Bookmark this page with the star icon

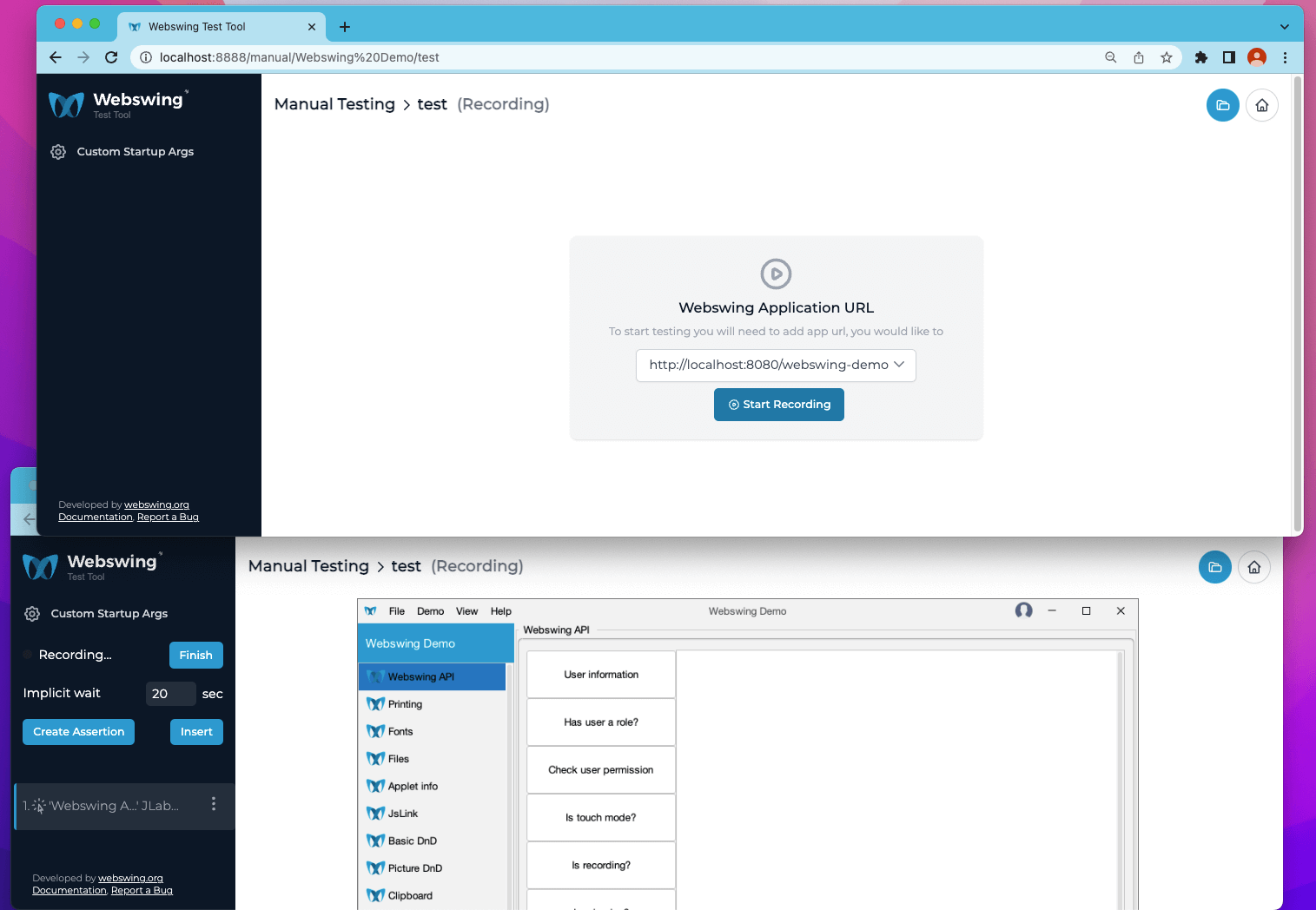[x=1166, y=57]
